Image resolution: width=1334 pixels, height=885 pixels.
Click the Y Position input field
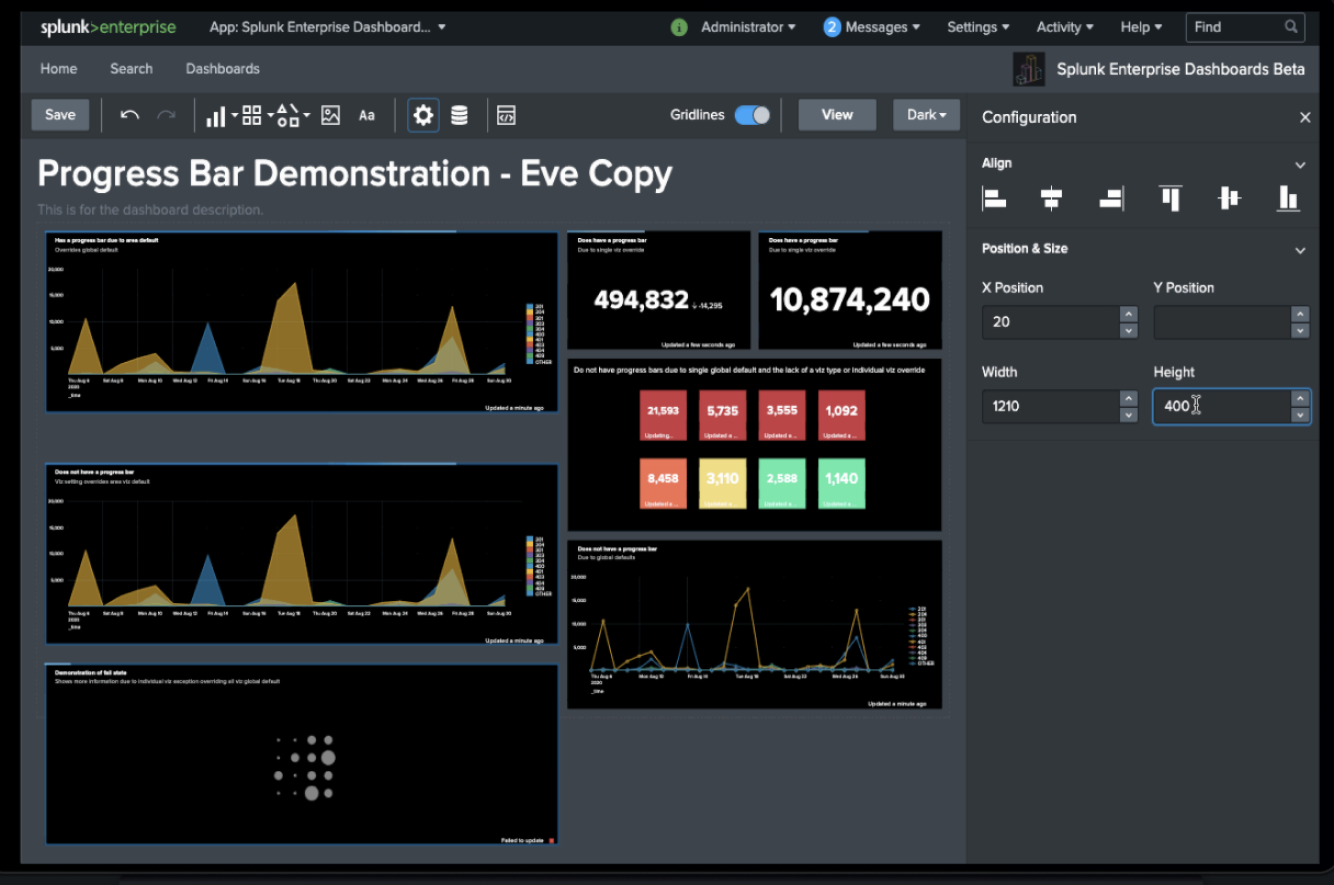tap(1222, 322)
